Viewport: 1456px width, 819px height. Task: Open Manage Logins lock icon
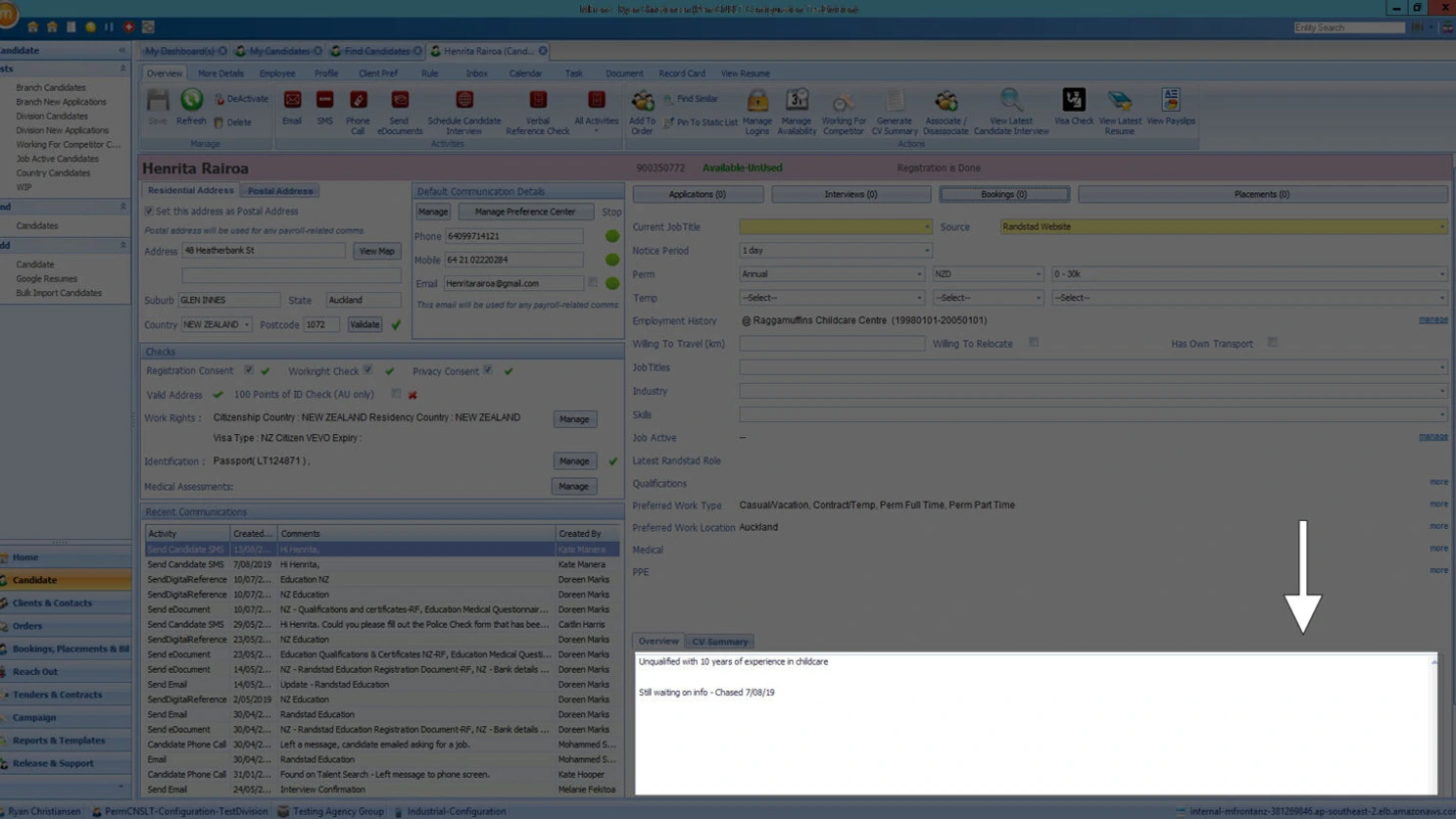[x=757, y=101]
